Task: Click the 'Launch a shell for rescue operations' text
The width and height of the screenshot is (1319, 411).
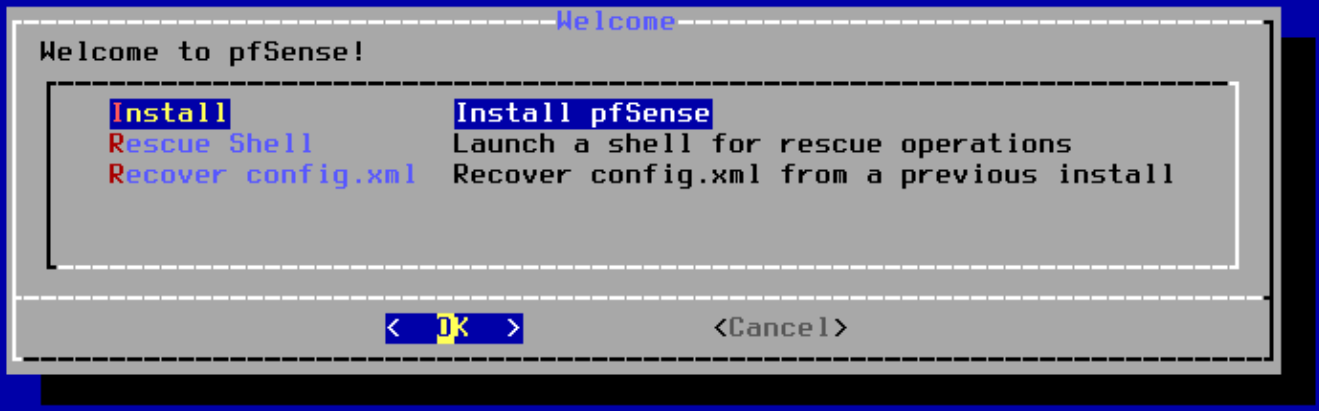Action: point(762,144)
